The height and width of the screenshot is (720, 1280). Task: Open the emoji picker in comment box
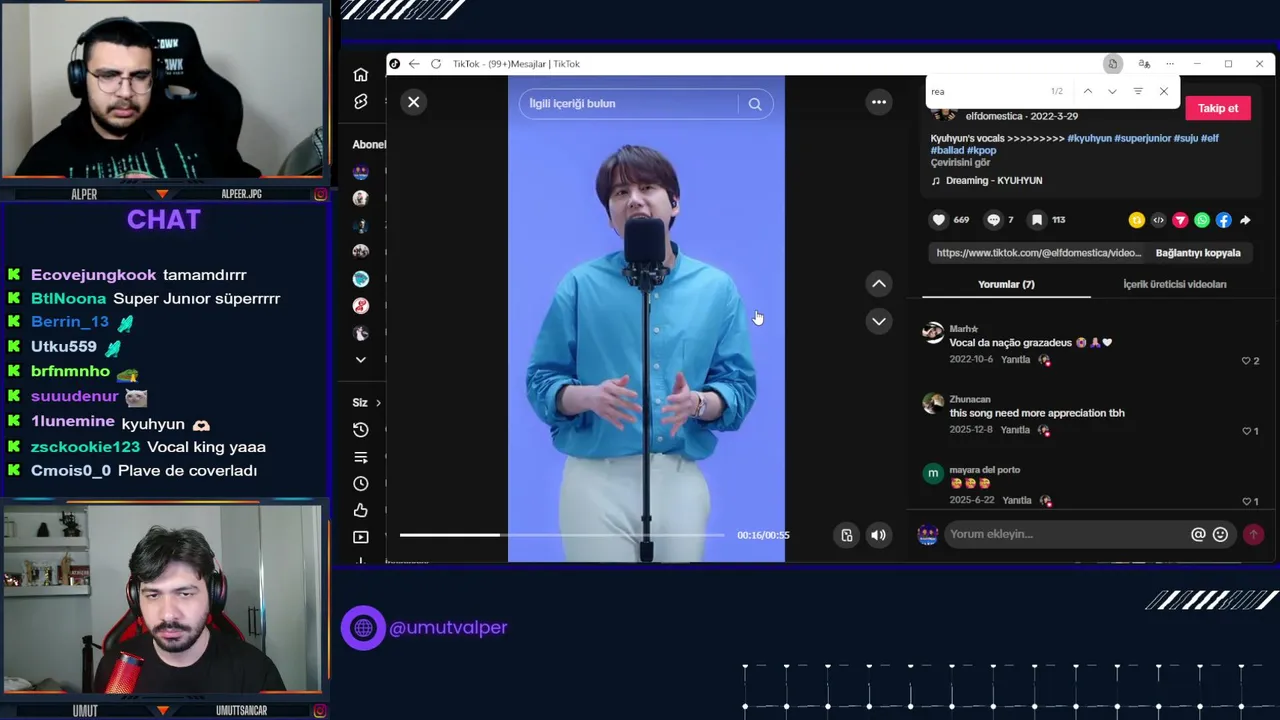[x=1220, y=534]
